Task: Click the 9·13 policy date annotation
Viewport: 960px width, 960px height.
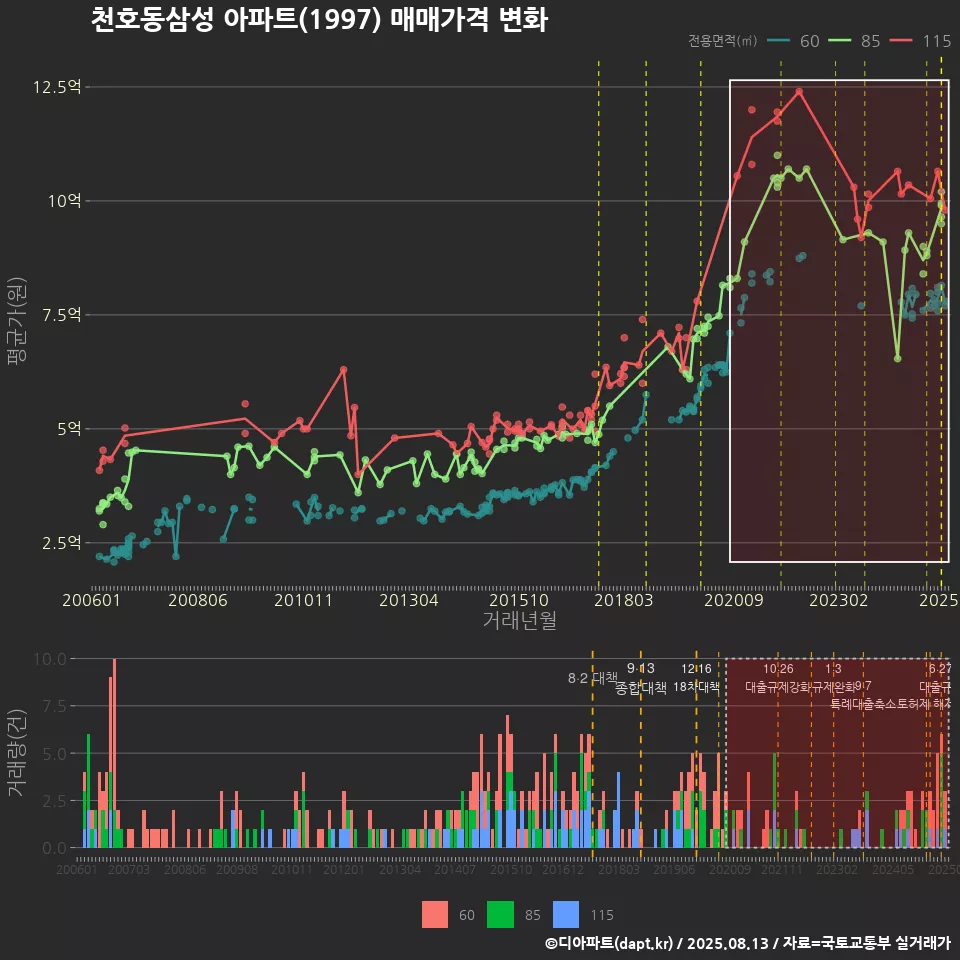Action: click(x=640, y=669)
